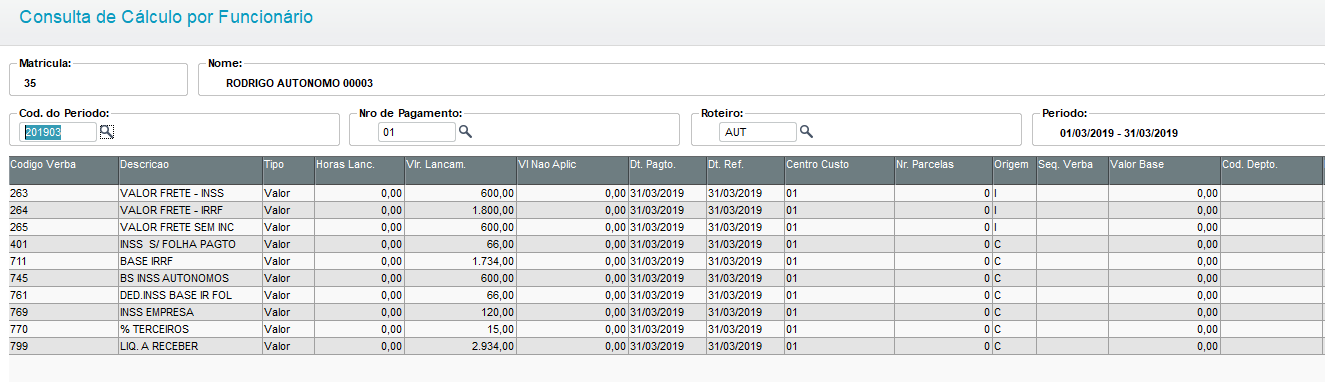Click value 2.934,00 in Vlr. Lancam.
Viewport: 1325px width, 382px height.
[x=494, y=347]
